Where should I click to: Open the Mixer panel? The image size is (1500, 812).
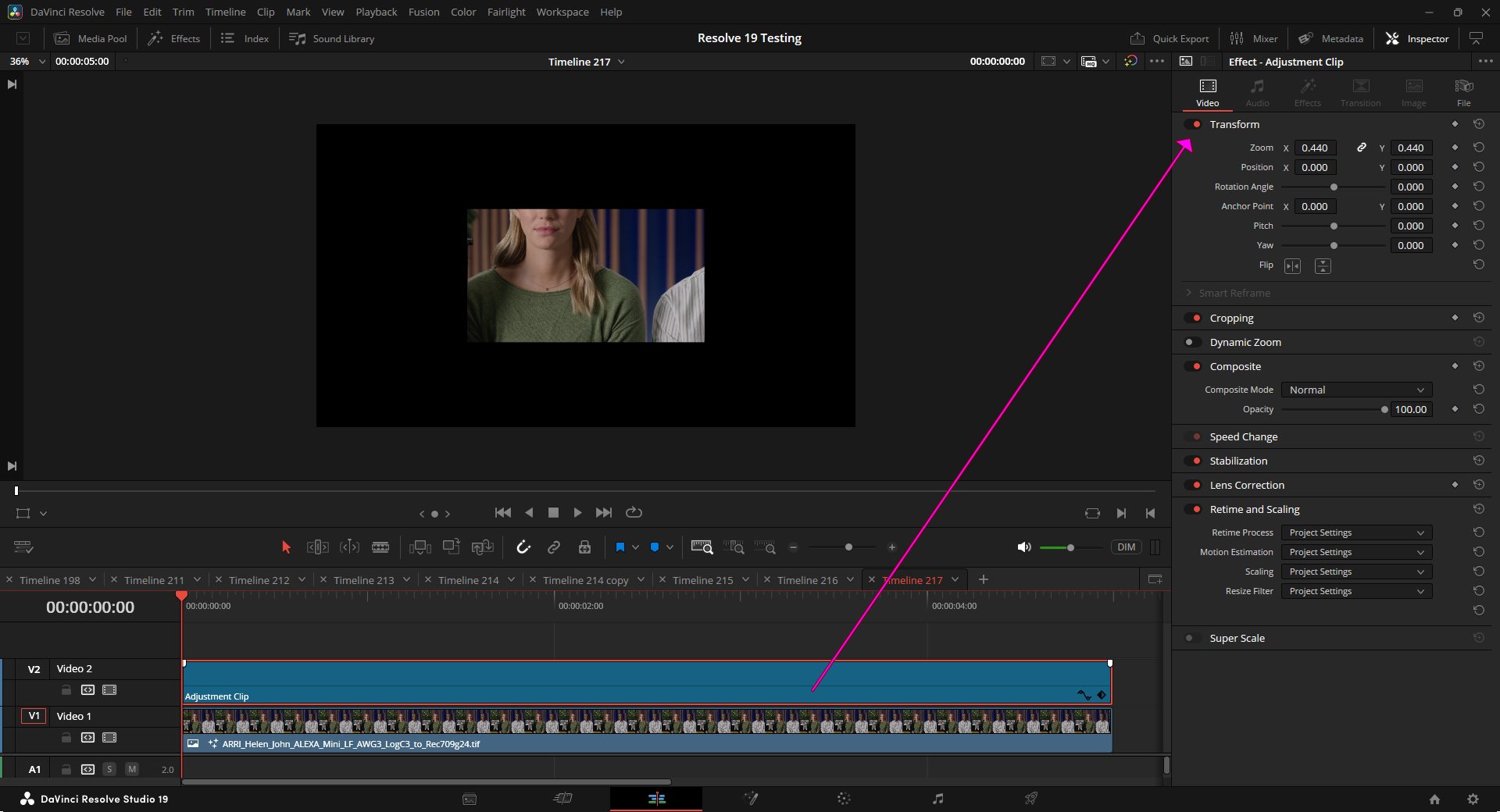pyautogui.click(x=1254, y=38)
